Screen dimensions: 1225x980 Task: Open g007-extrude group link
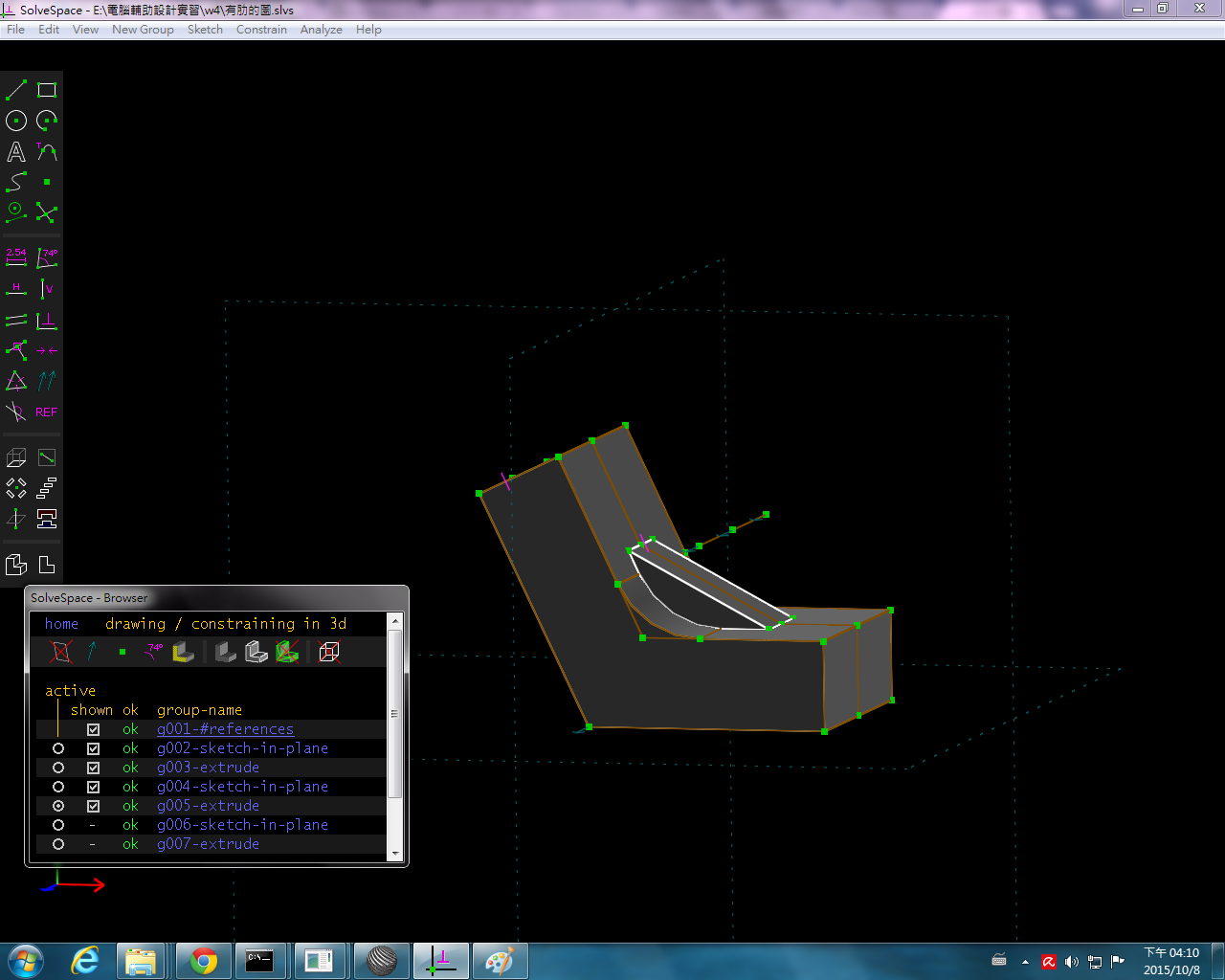coord(208,844)
